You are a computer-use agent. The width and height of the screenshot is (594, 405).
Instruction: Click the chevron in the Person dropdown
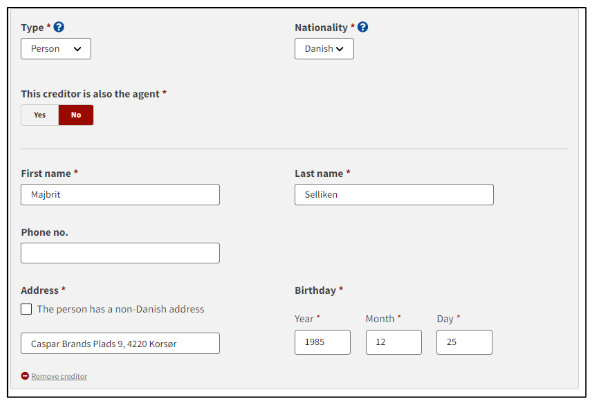(x=77, y=49)
